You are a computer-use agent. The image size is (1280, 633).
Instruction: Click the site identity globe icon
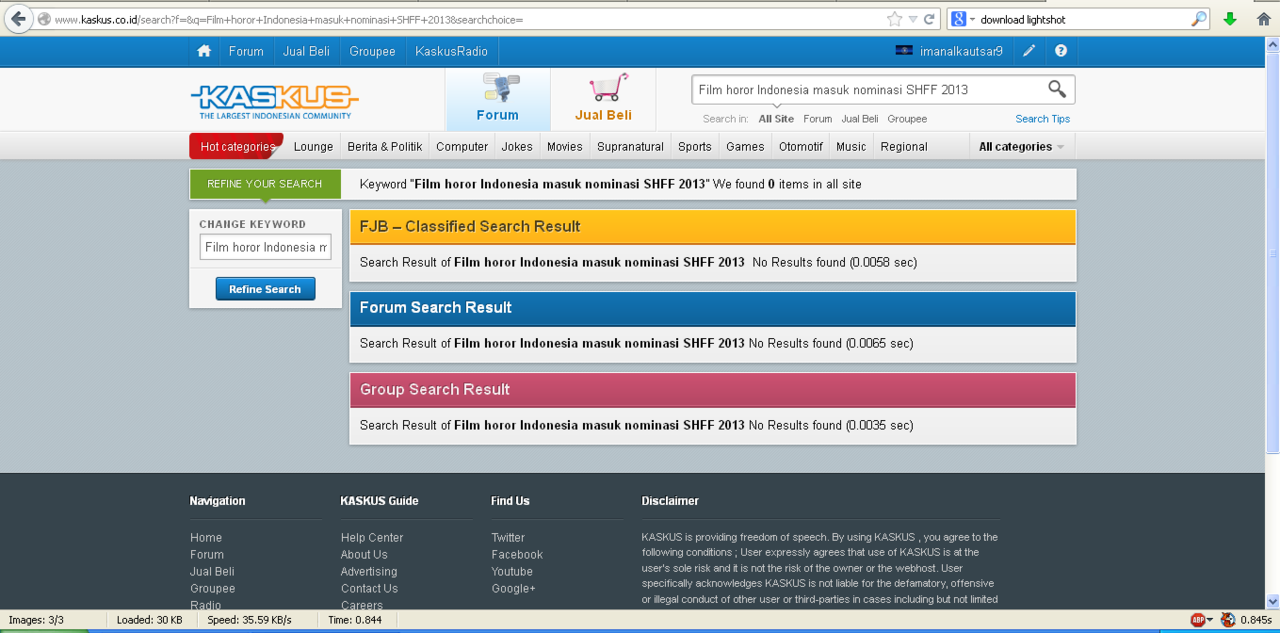pyautogui.click(x=44, y=19)
